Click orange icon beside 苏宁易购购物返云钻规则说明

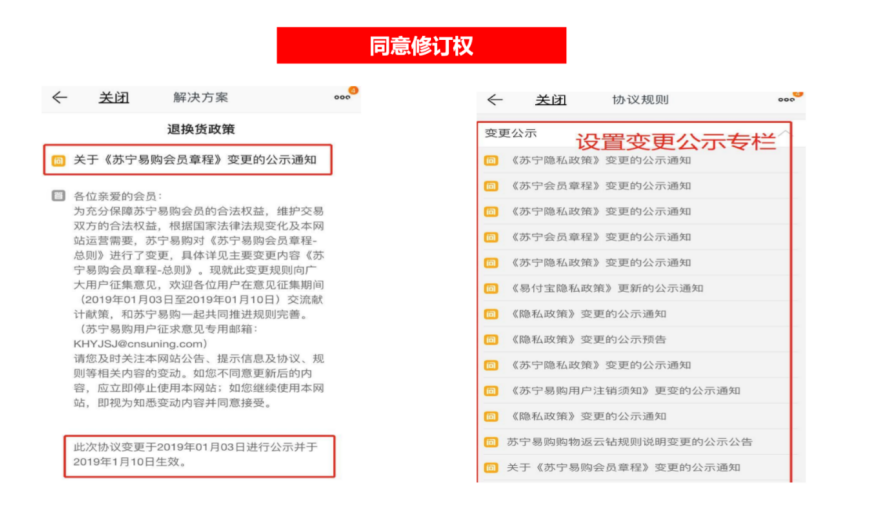coord(491,442)
